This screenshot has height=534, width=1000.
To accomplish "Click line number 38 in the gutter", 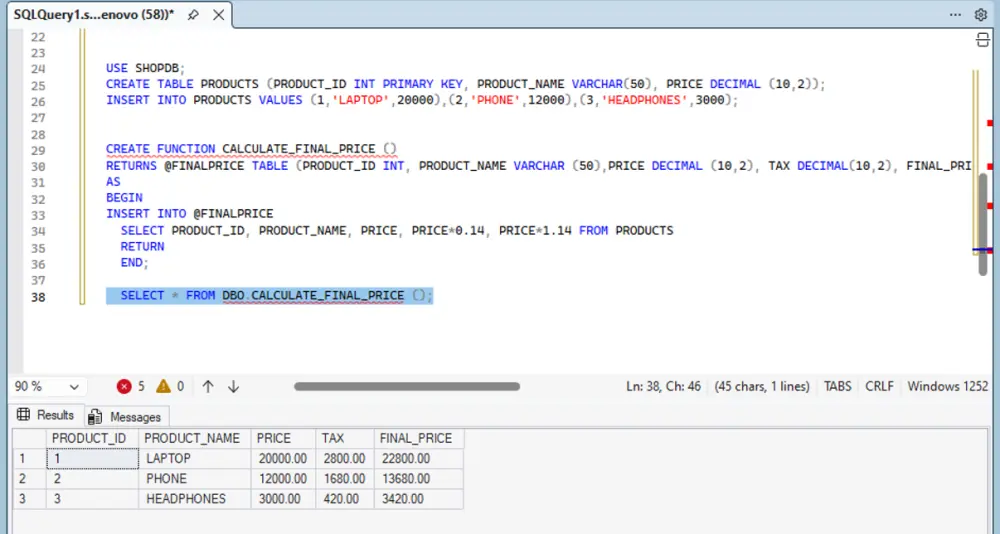I will [x=38, y=297].
